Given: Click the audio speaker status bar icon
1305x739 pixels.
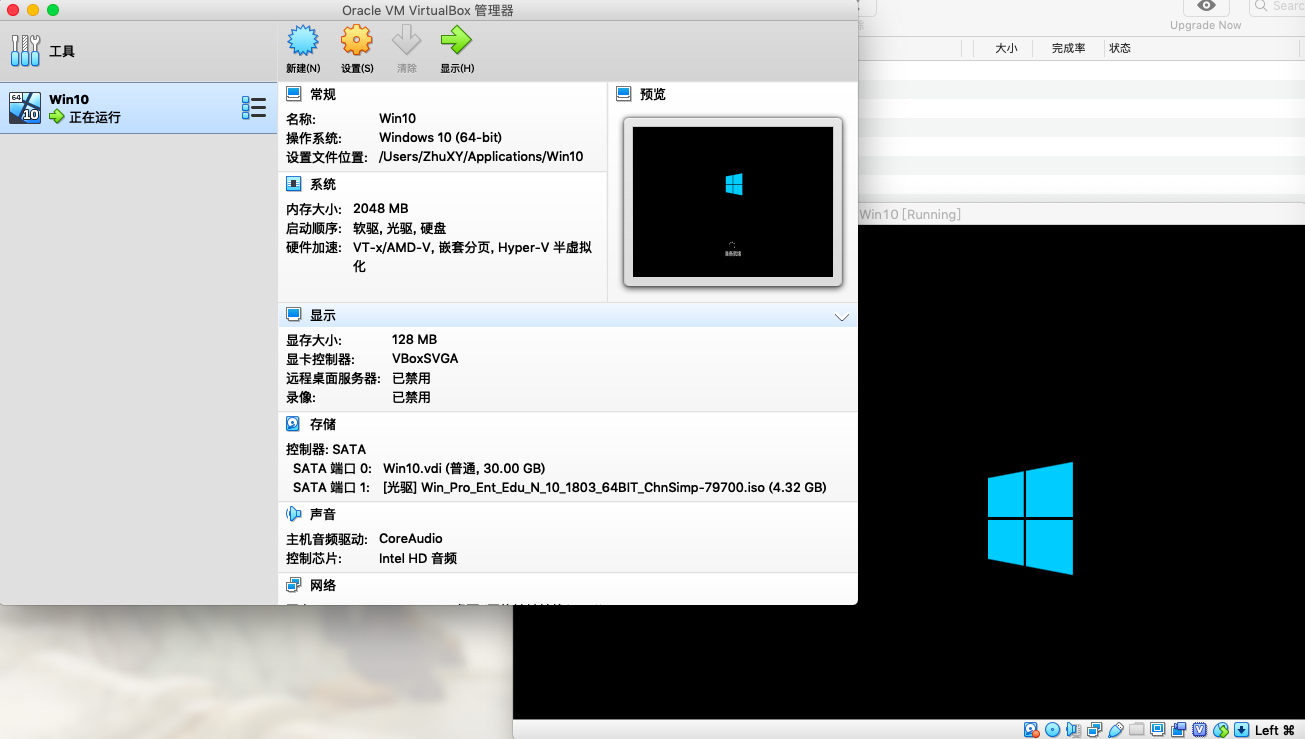Looking at the screenshot, I should coord(1073,730).
